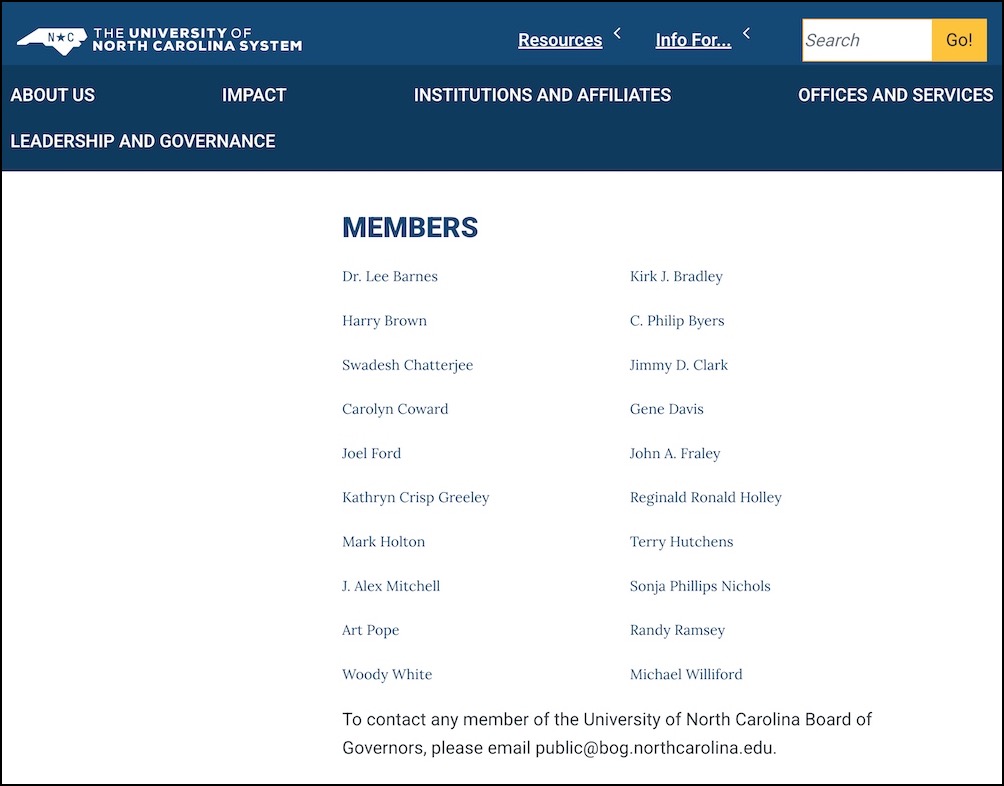Viewport: 1004px width, 786px height.
Task: Open C. Philip Byers member link
Action: click(x=677, y=321)
